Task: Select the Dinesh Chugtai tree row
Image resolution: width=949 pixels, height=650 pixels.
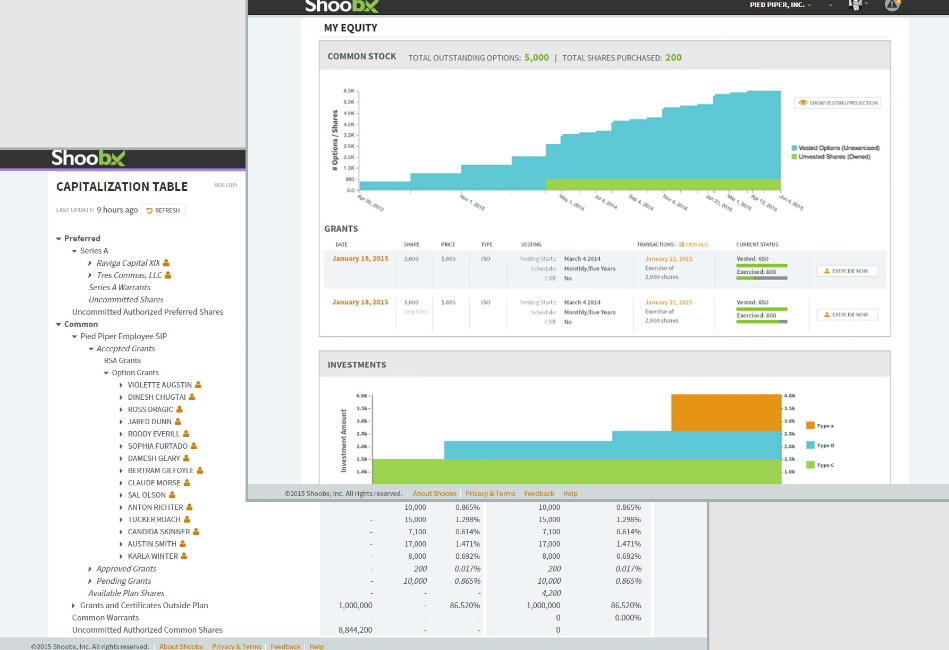Action: coord(155,397)
